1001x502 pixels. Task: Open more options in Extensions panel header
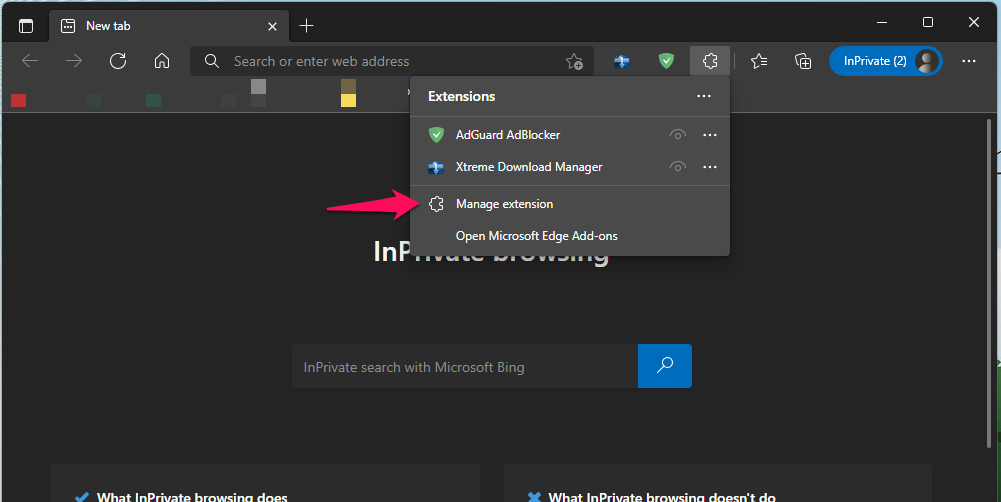(704, 96)
